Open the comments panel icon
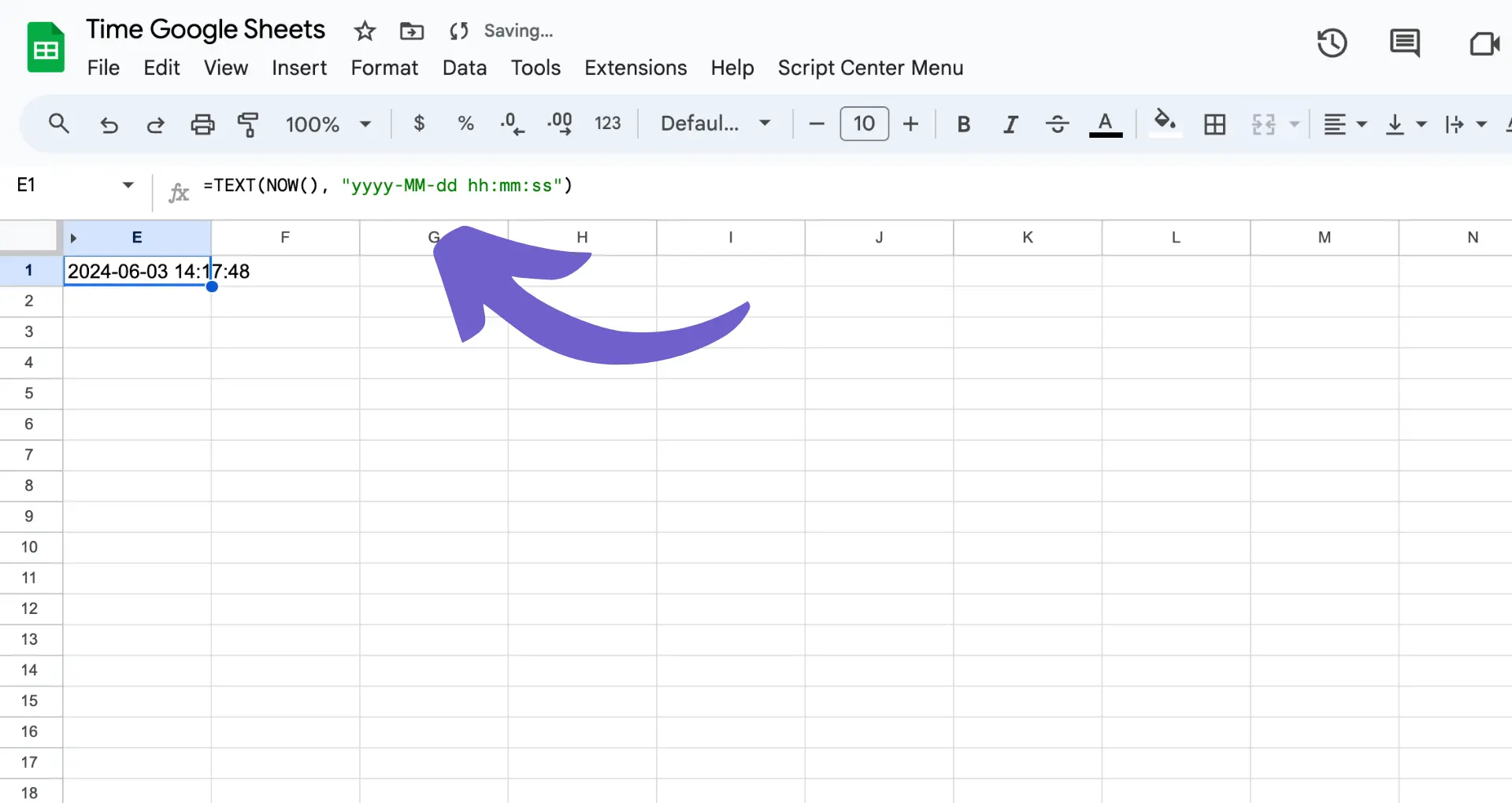 [1405, 43]
